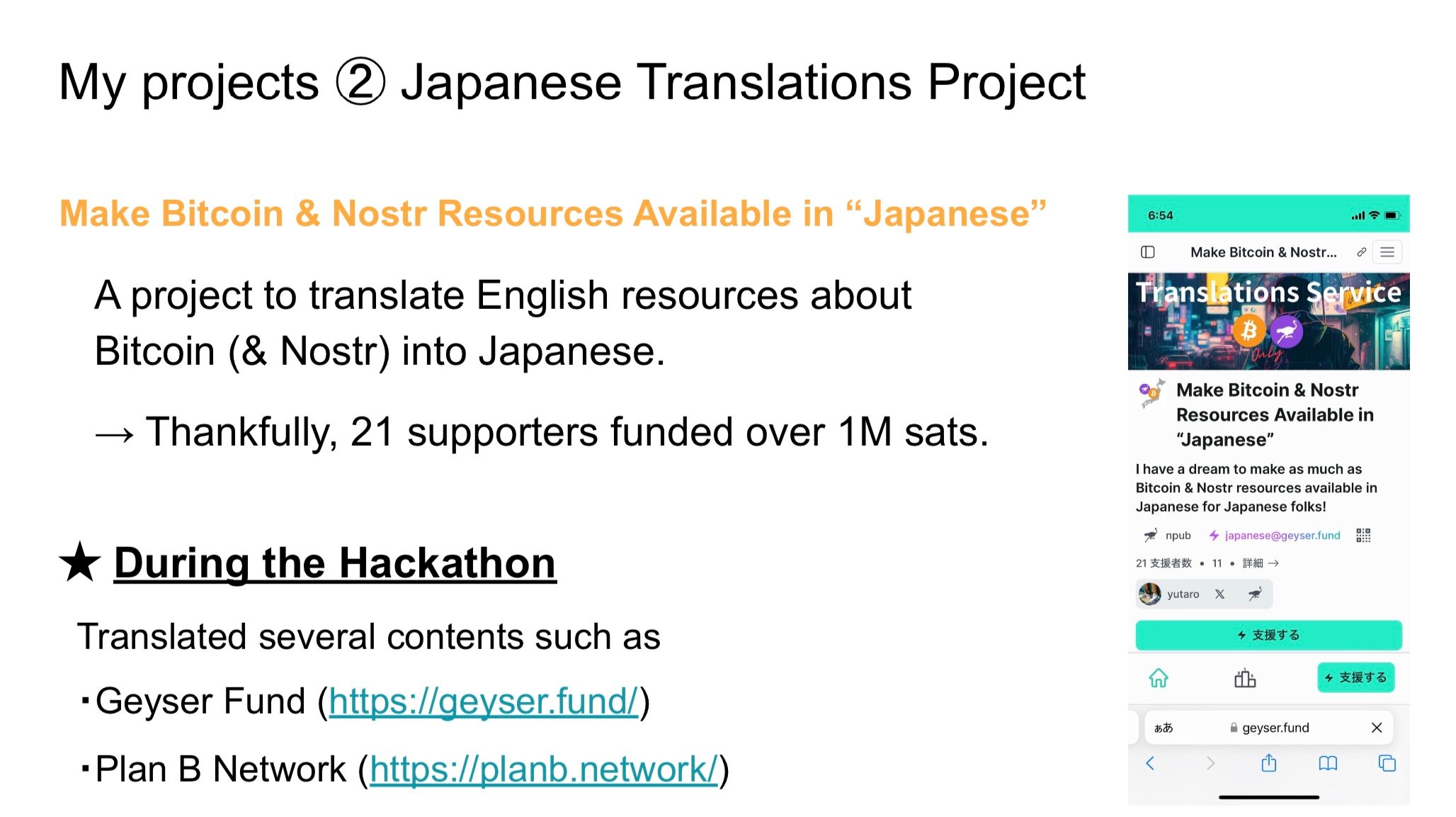Click the small 支援する button
The width and height of the screenshot is (1456, 817).
(1355, 678)
